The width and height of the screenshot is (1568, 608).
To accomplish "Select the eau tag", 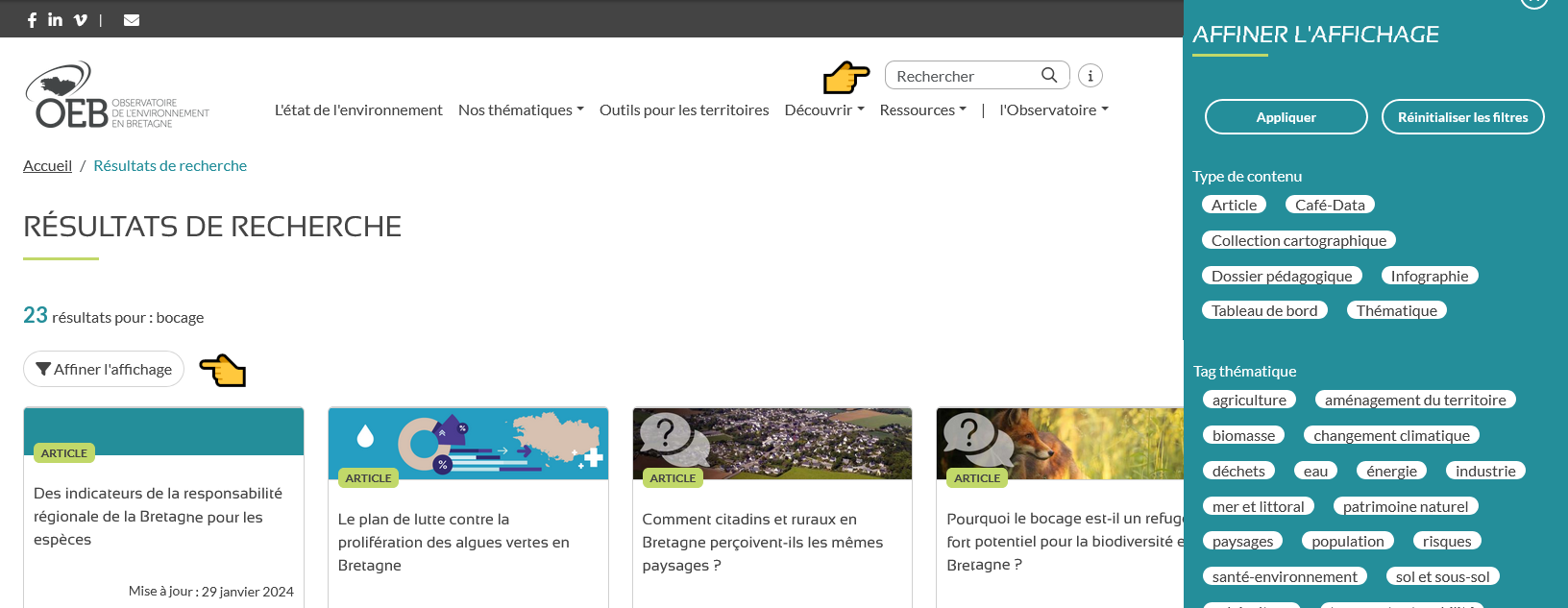I will tap(1315, 471).
